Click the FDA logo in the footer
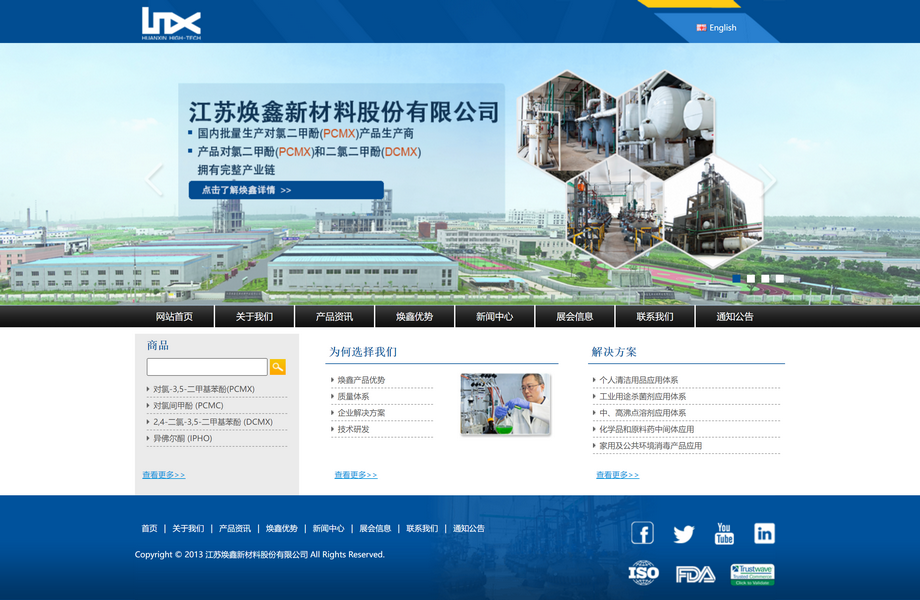Image resolution: width=920 pixels, height=600 pixels. [x=695, y=574]
